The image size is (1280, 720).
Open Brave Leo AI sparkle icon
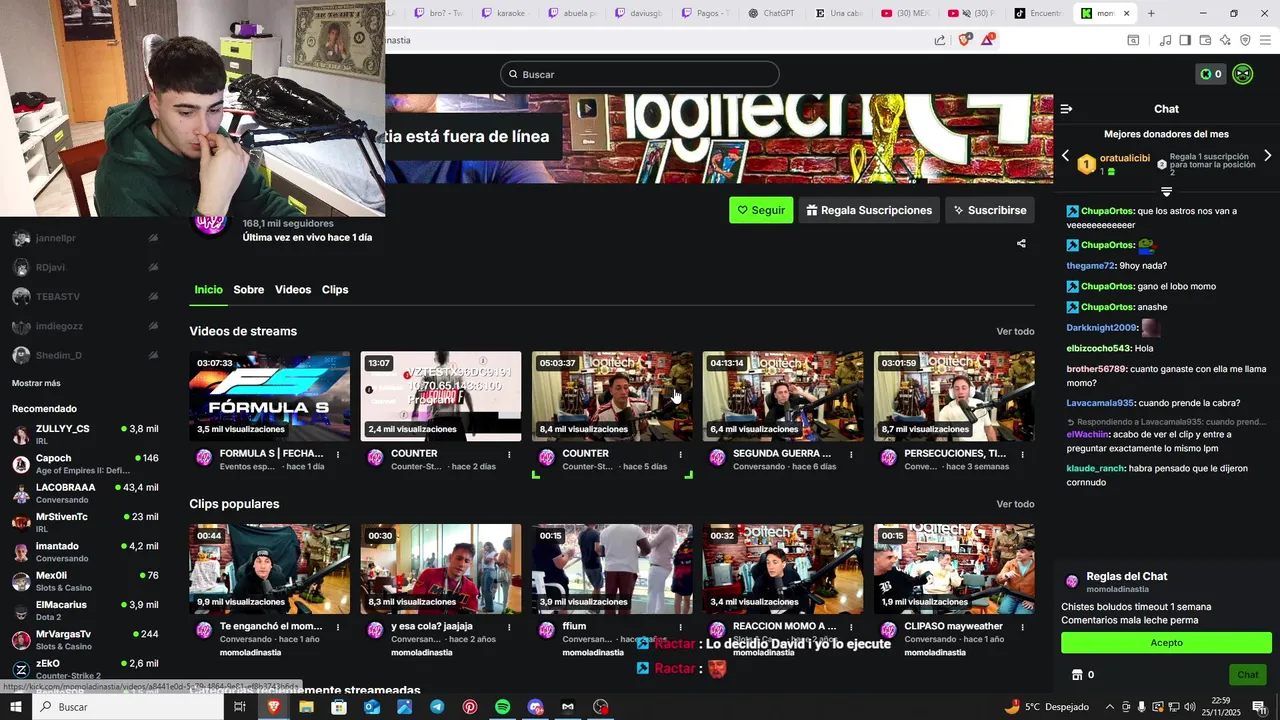point(1225,40)
